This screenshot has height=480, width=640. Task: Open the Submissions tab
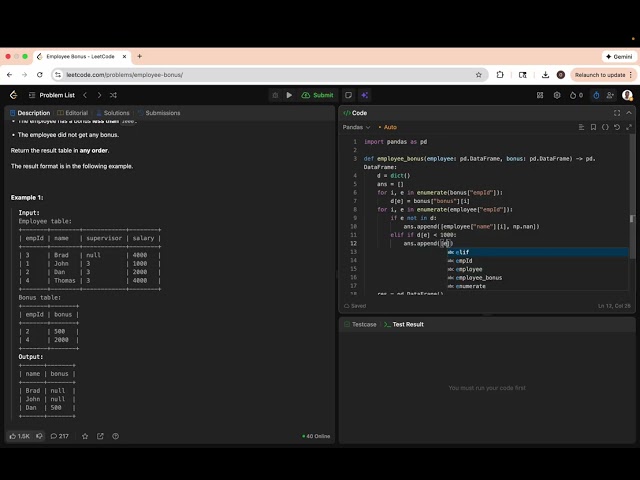(162, 113)
